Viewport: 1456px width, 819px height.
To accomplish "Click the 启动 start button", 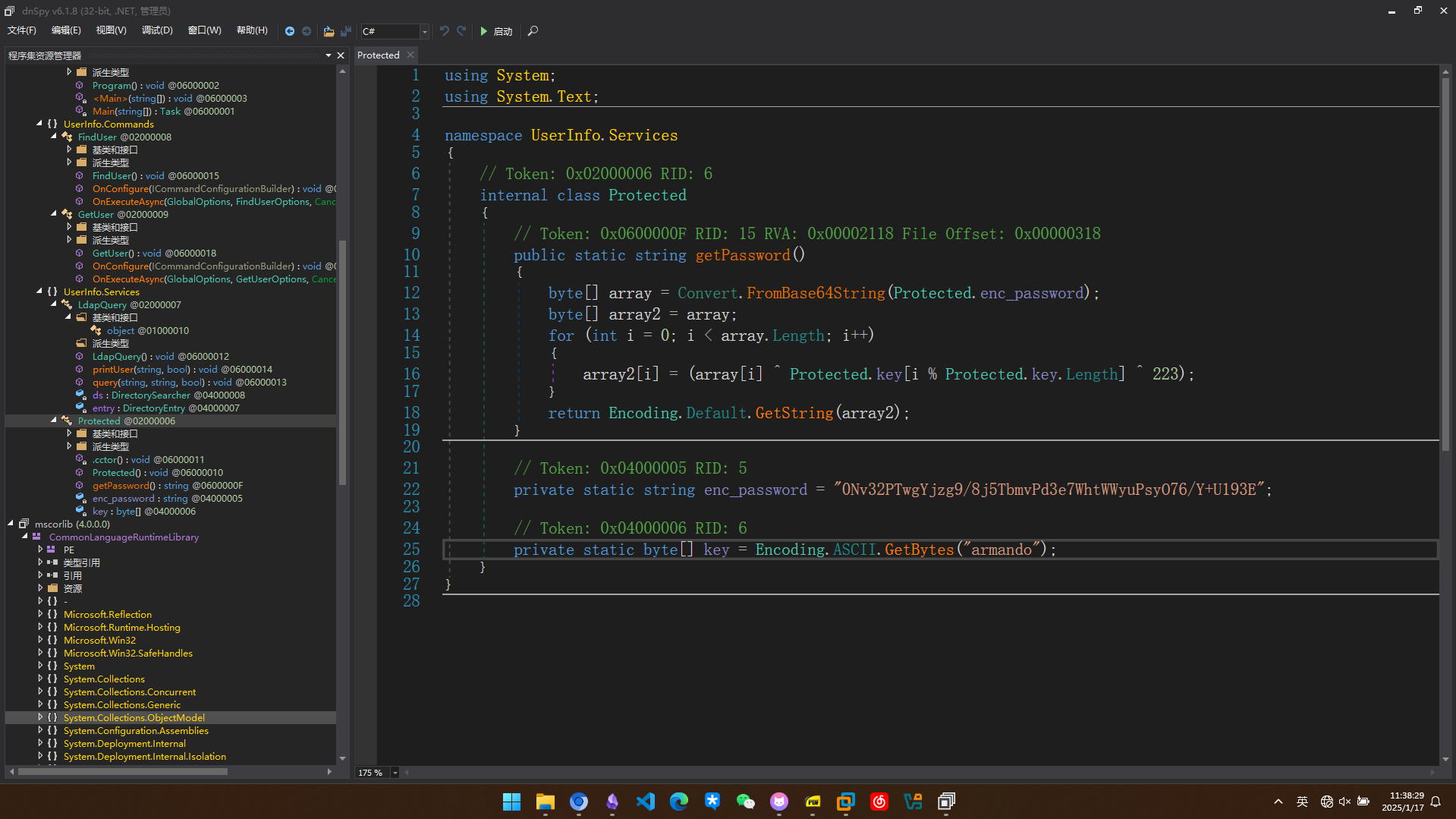I will coord(496,31).
